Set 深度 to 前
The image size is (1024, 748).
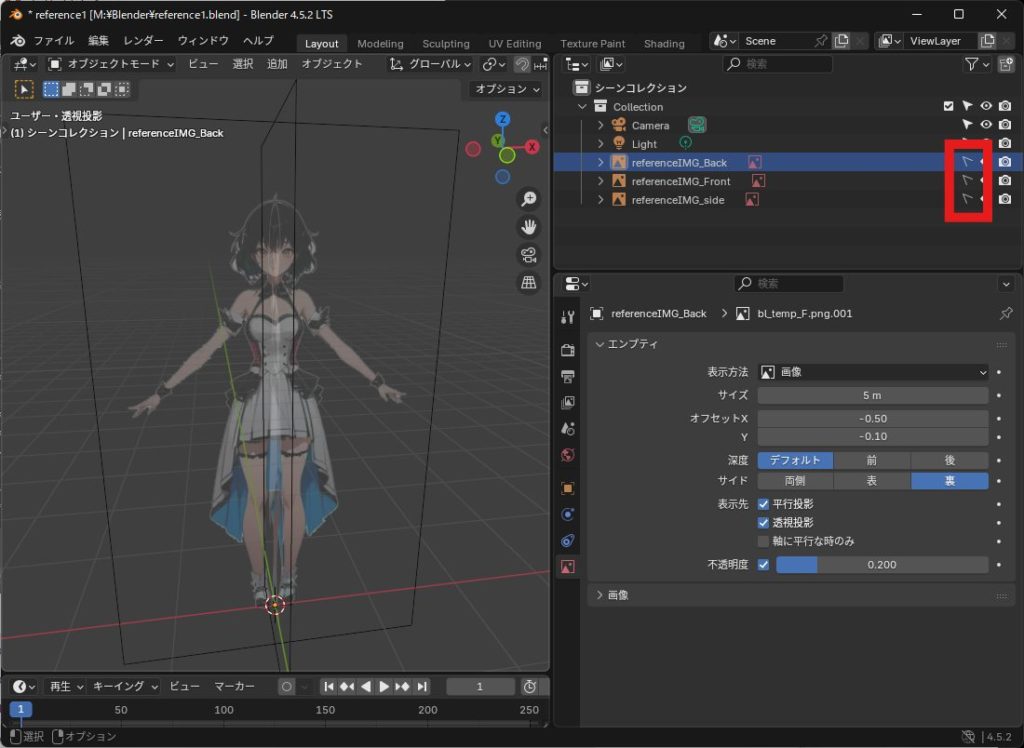point(872,460)
